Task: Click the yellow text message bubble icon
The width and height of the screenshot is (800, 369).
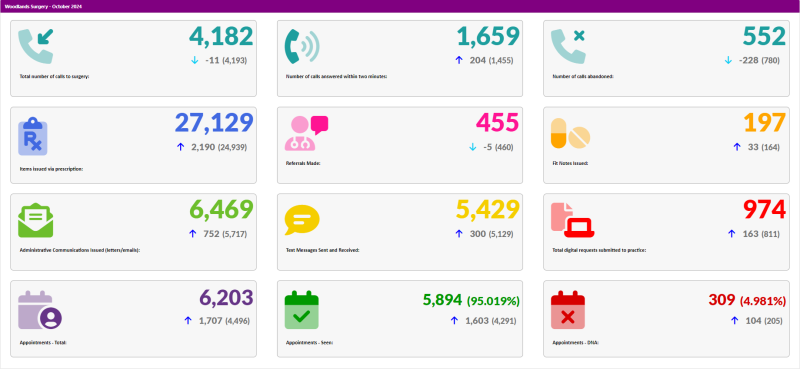Action: click(x=302, y=220)
